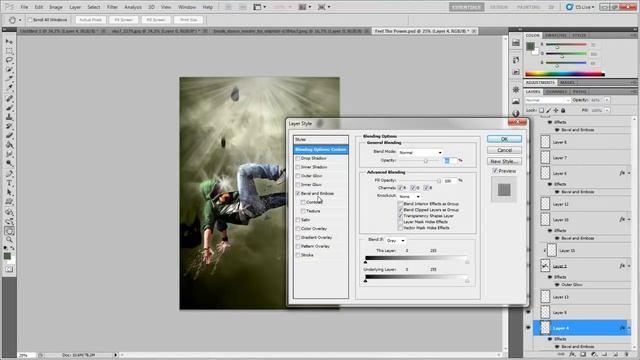Select the Move tool
The height and width of the screenshot is (360, 640).
pos(9,41)
